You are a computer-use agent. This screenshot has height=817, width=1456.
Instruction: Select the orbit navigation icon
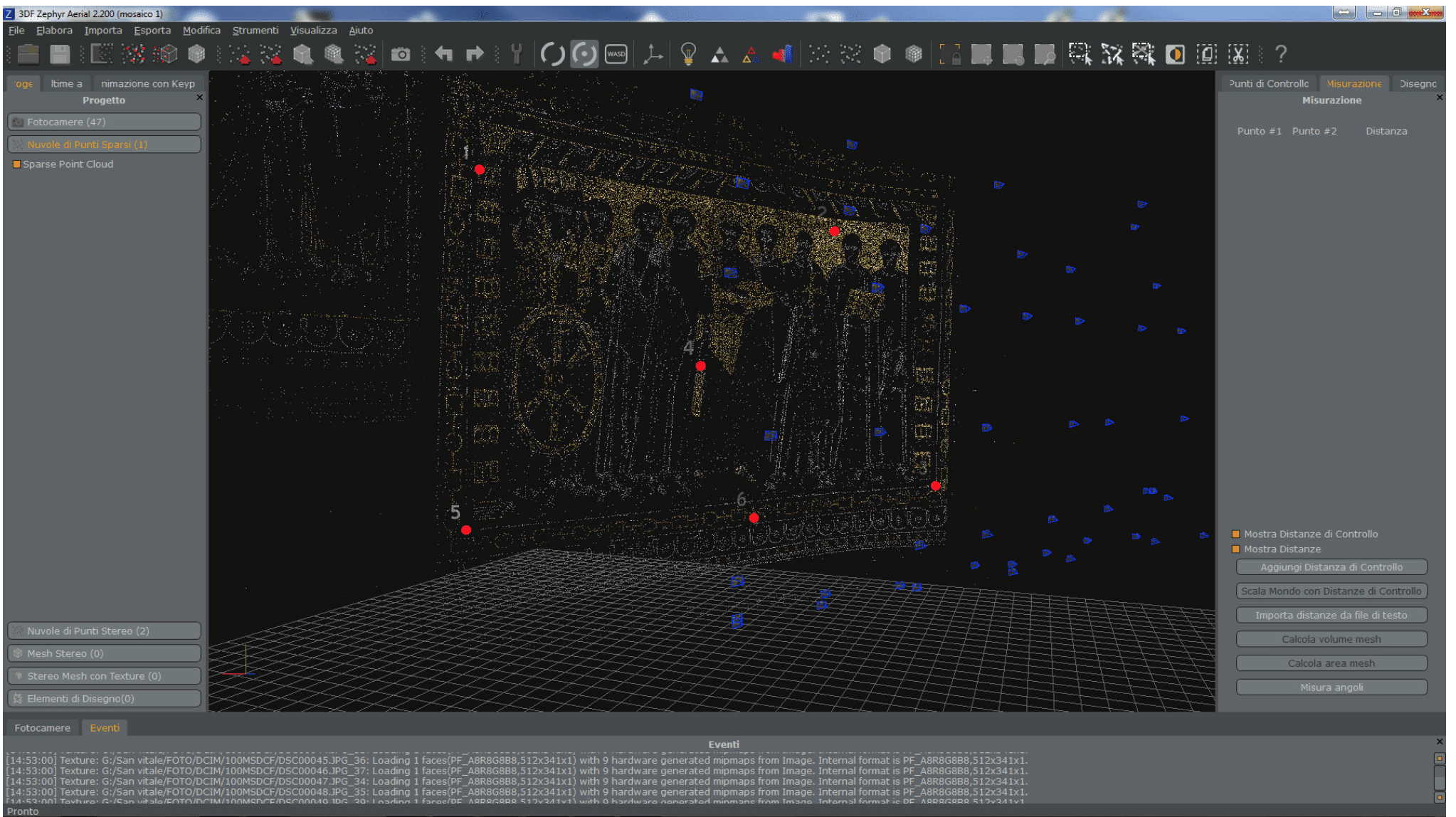pos(552,54)
